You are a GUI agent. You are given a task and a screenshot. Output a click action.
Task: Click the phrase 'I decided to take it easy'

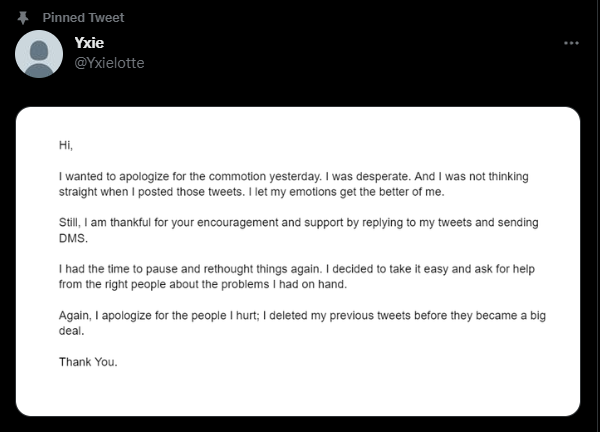[x=387, y=269]
